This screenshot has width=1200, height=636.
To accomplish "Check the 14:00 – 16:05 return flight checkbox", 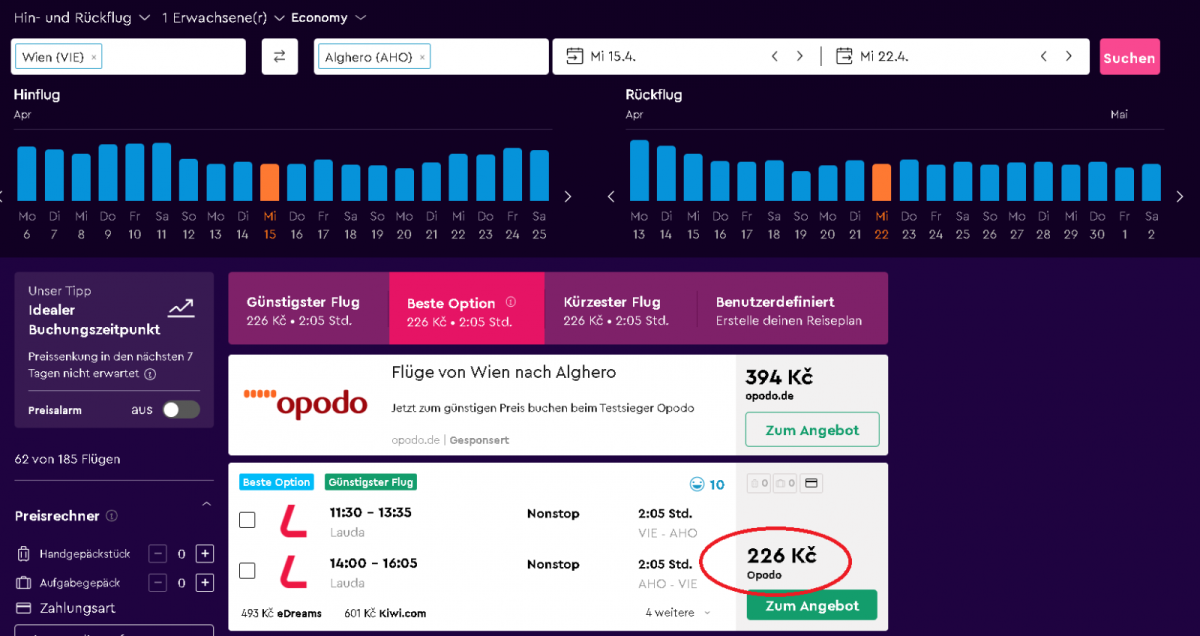I will coord(247,571).
